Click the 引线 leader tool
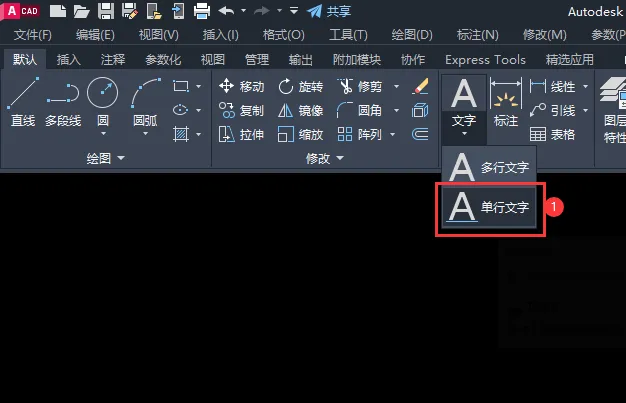 point(553,110)
